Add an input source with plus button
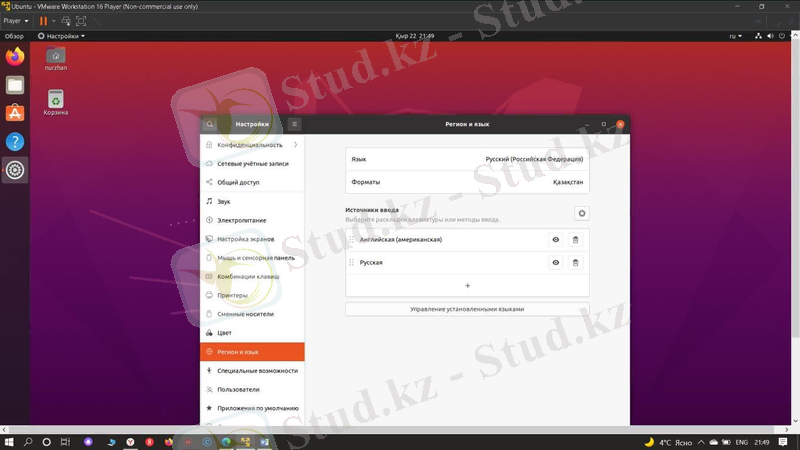This screenshot has width=800, height=450. [x=467, y=285]
